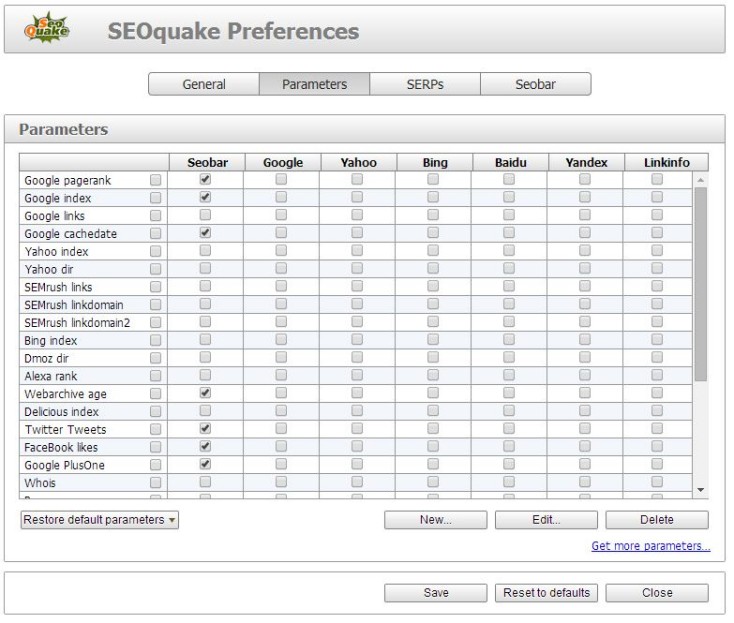The width and height of the screenshot is (734, 623).
Task: Check Delicious index in Seobar column
Action: [x=205, y=410]
